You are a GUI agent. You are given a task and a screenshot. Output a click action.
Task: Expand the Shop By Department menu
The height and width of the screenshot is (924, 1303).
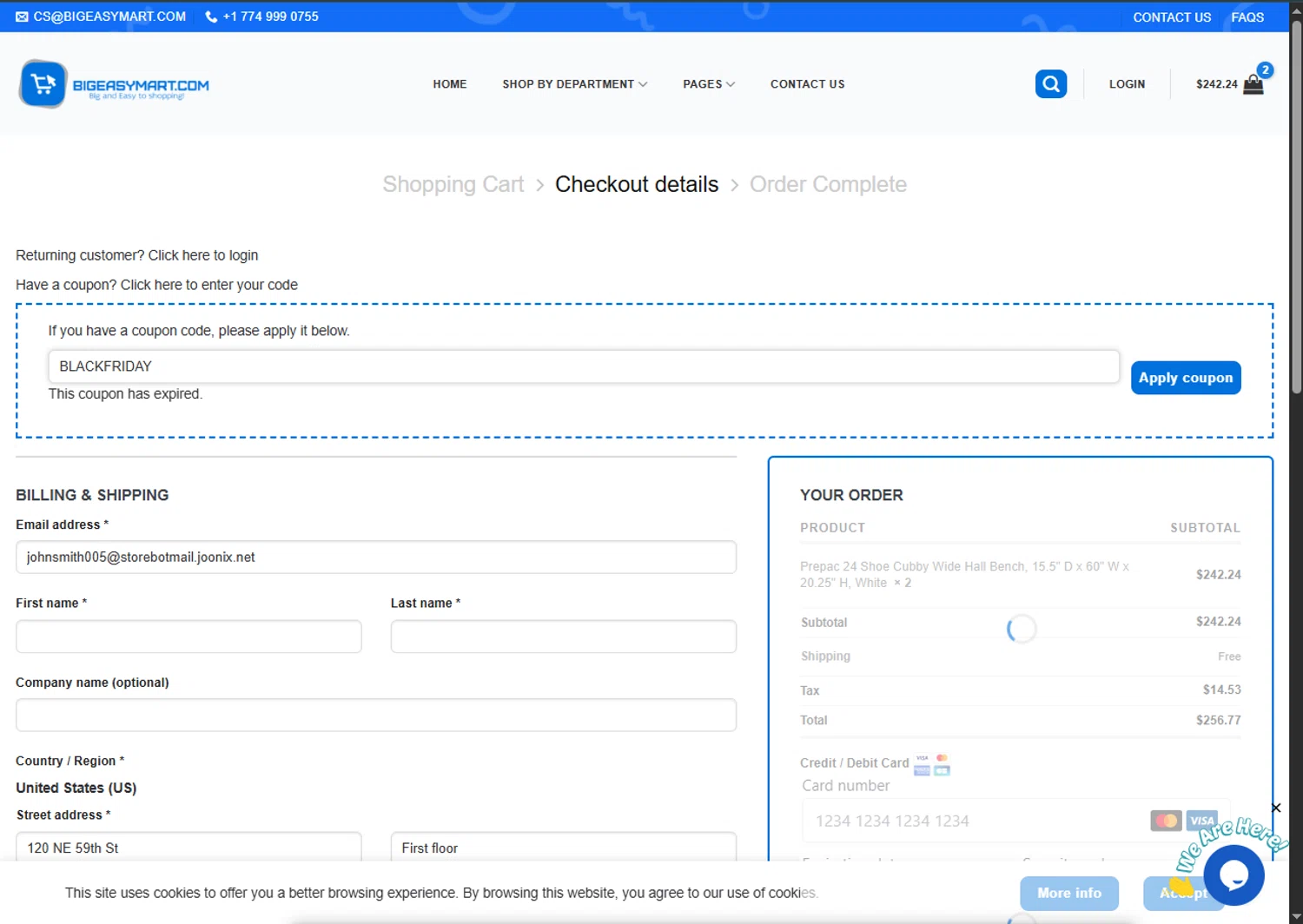point(574,84)
